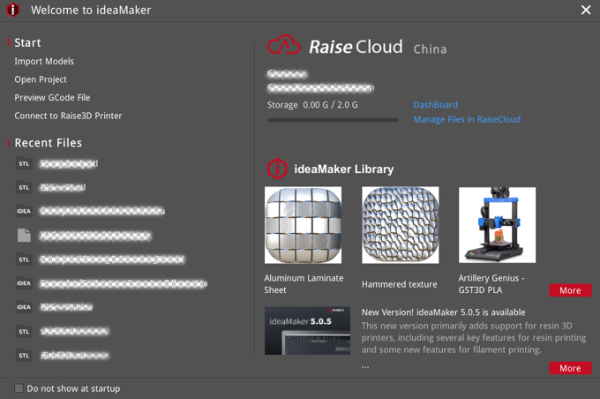Click the storage usage progress bar
Image resolution: width=600 pixels, height=399 pixels.
point(333,120)
